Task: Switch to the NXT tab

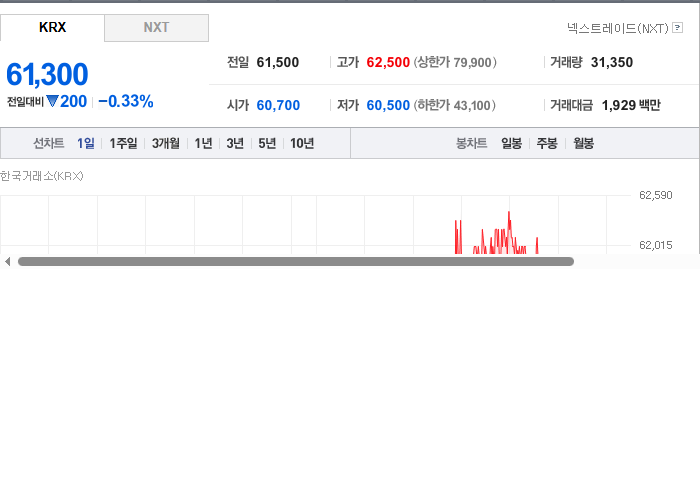Action: point(156,28)
